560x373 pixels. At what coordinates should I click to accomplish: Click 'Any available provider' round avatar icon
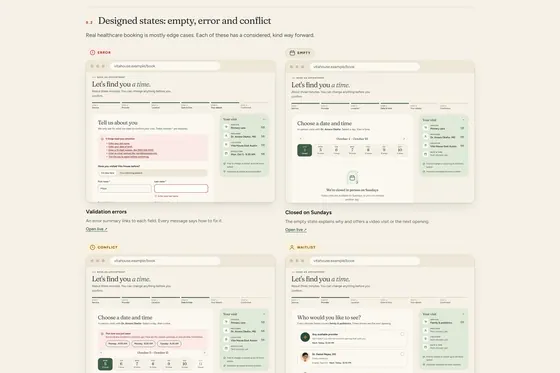click(305, 337)
